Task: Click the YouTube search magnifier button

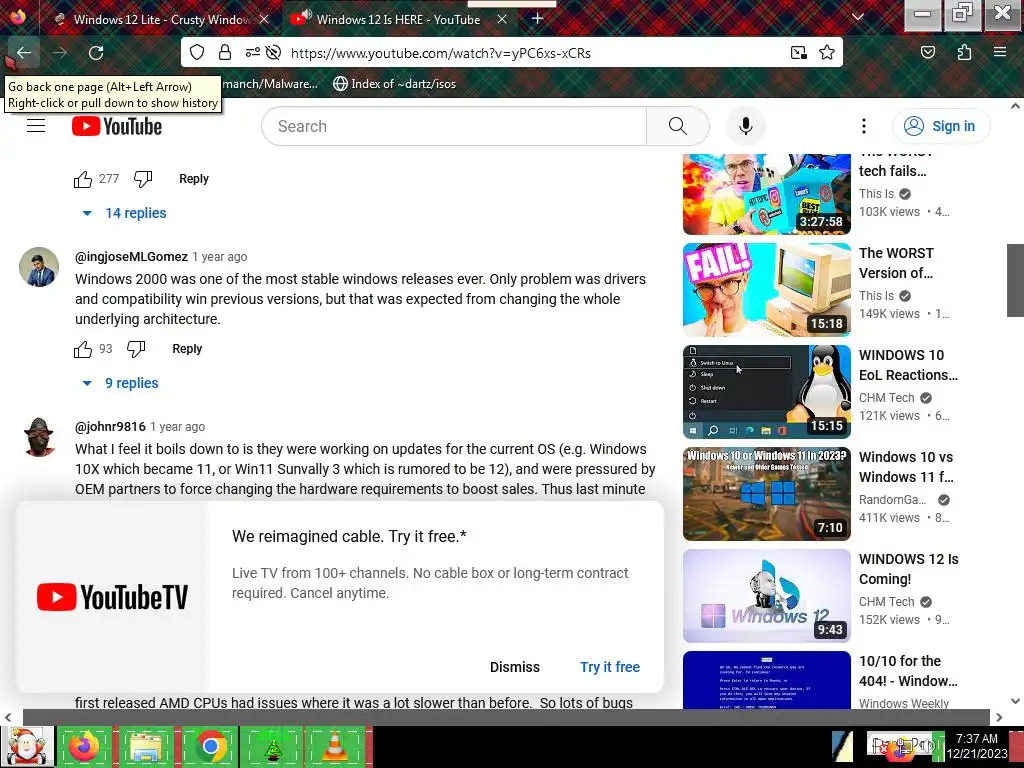Action: [x=677, y=126]
